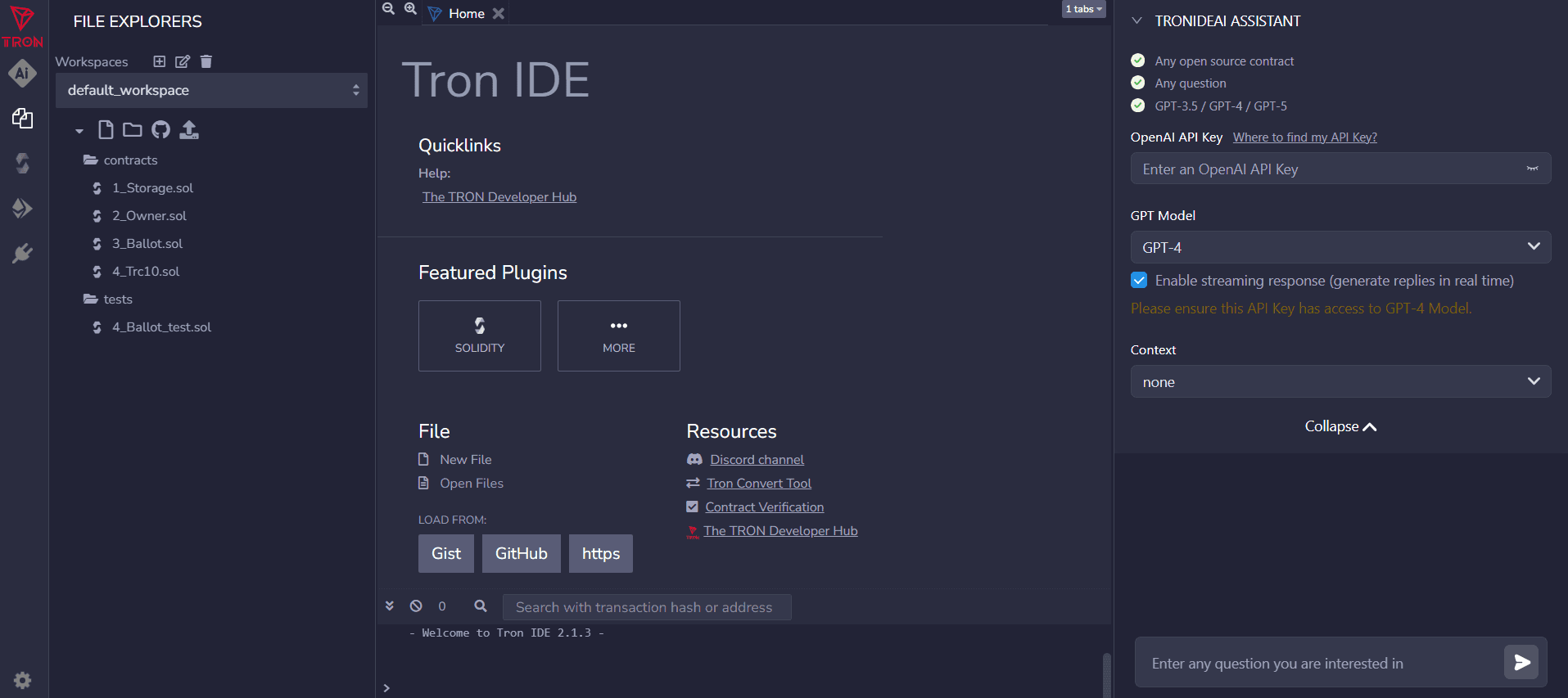
Task: Collapse the workspace root tree arrow
Action: (x=79, y=131)
